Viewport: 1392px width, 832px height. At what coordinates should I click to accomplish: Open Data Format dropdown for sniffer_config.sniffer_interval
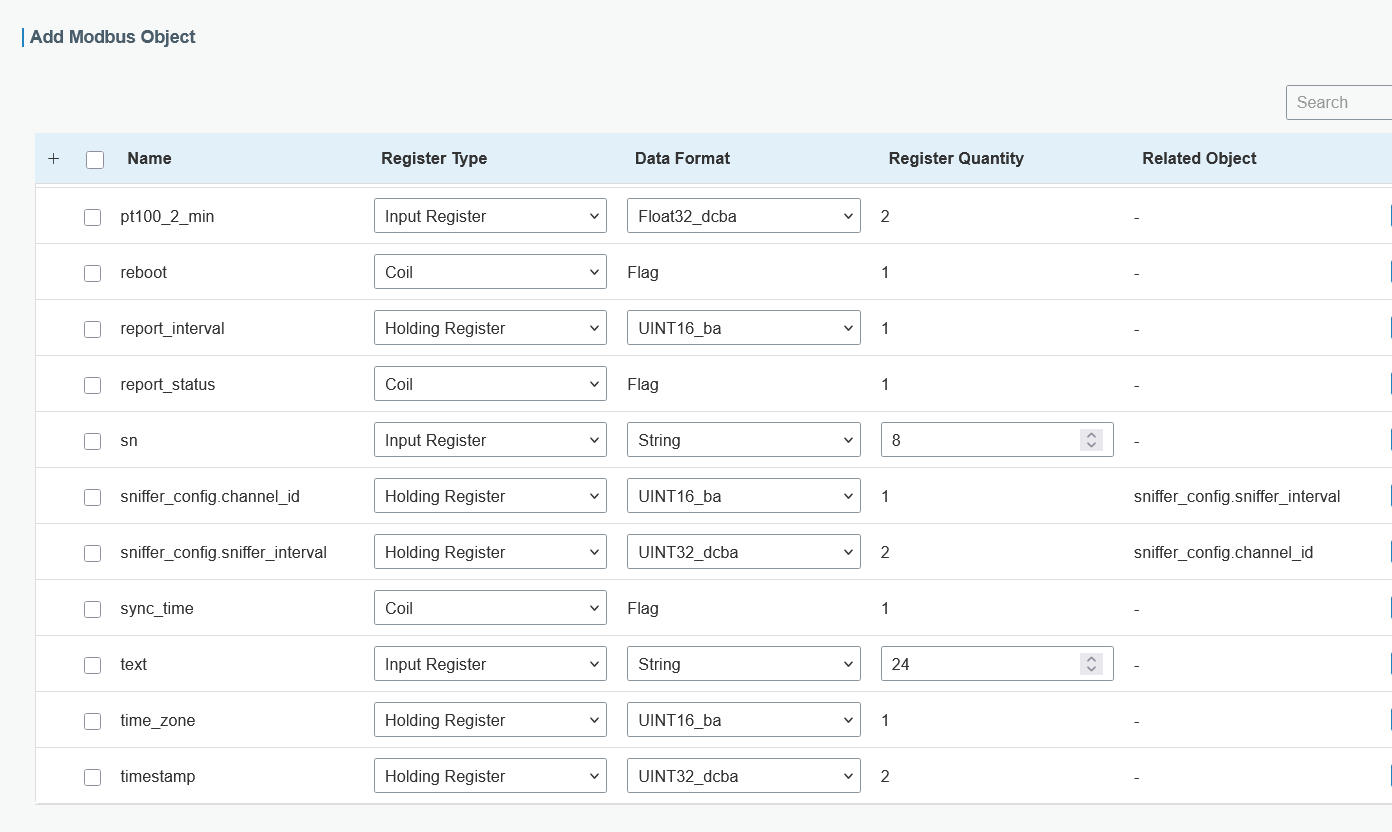click(x=743, y=552)
